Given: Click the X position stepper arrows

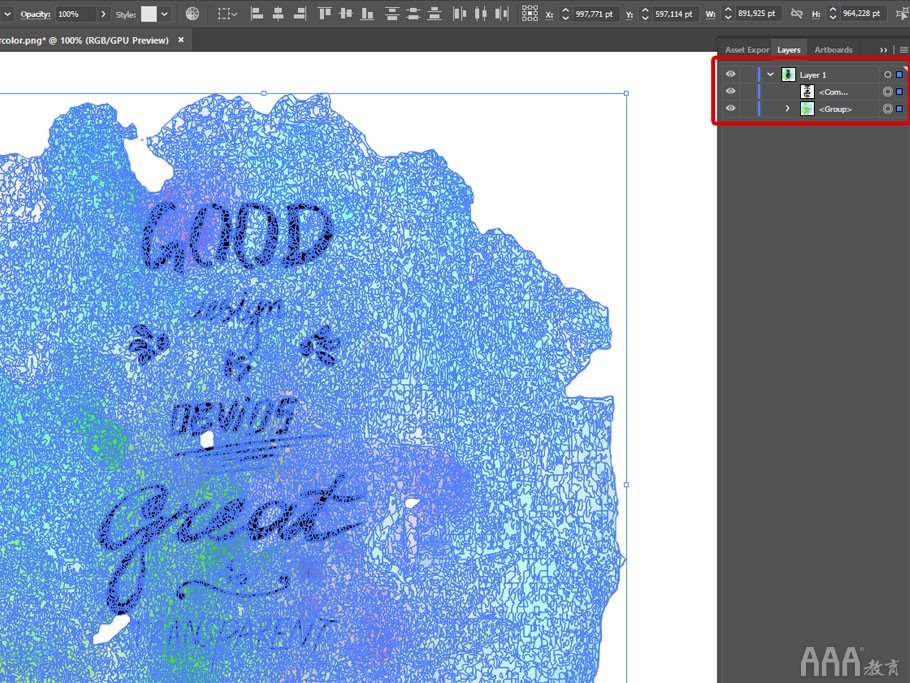Looking at the screenshot, I should click(565, 14).
